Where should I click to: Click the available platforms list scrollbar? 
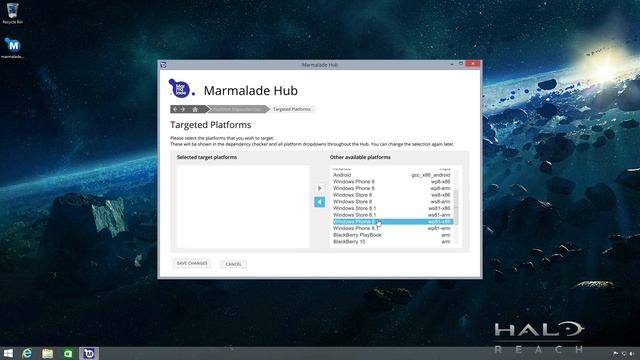[x=456, y=206]
